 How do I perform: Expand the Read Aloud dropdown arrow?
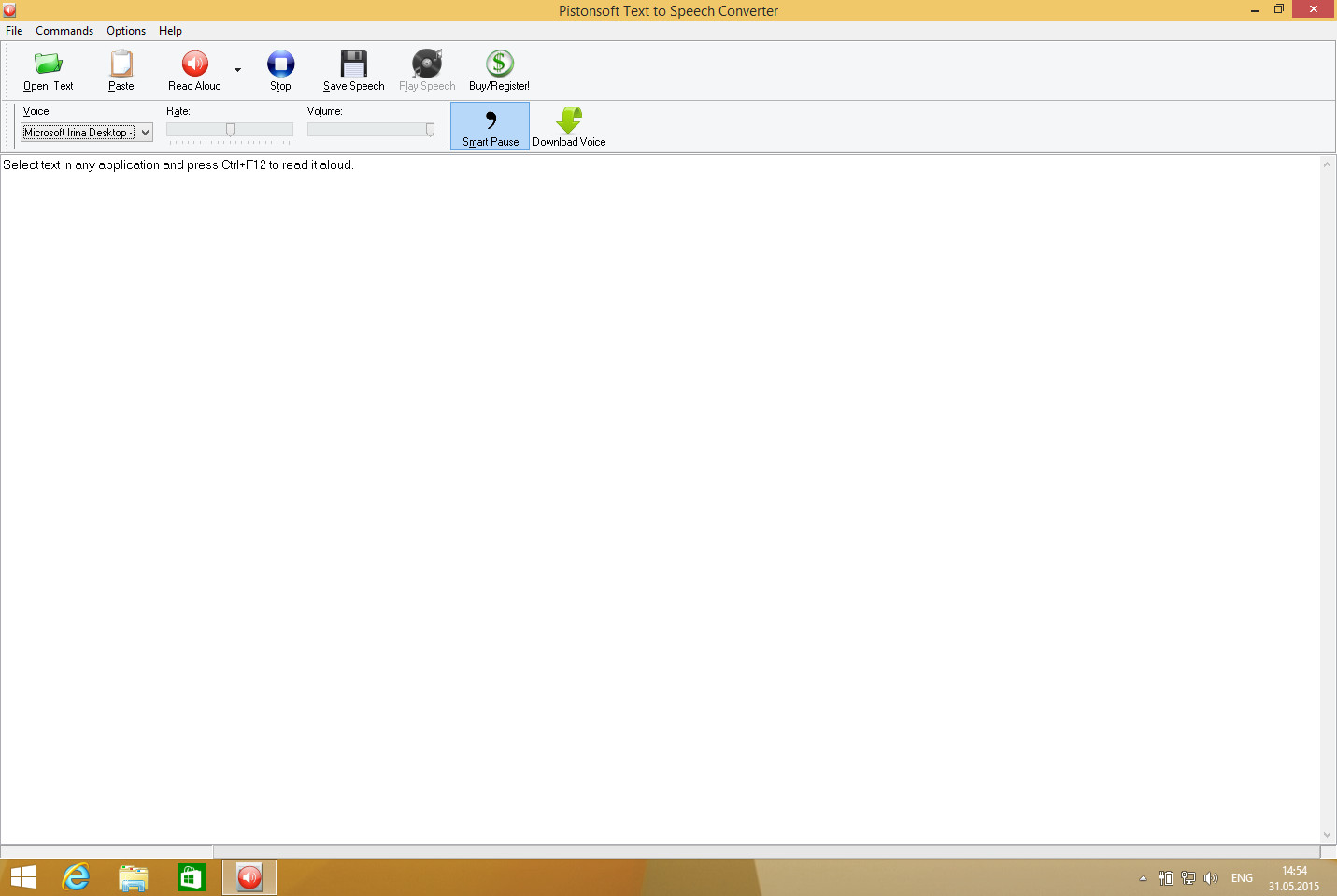coord(237,70)
